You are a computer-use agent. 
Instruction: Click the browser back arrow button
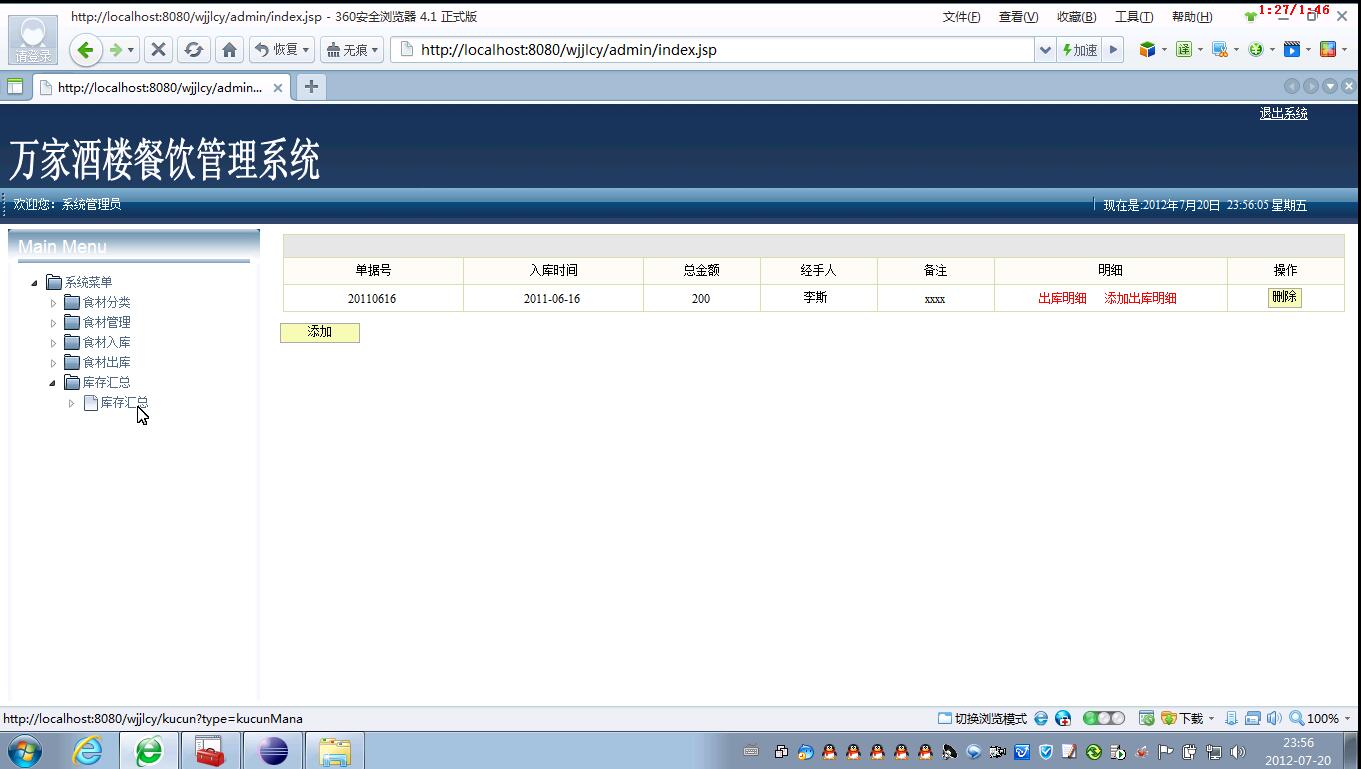(x=86, y=50)
